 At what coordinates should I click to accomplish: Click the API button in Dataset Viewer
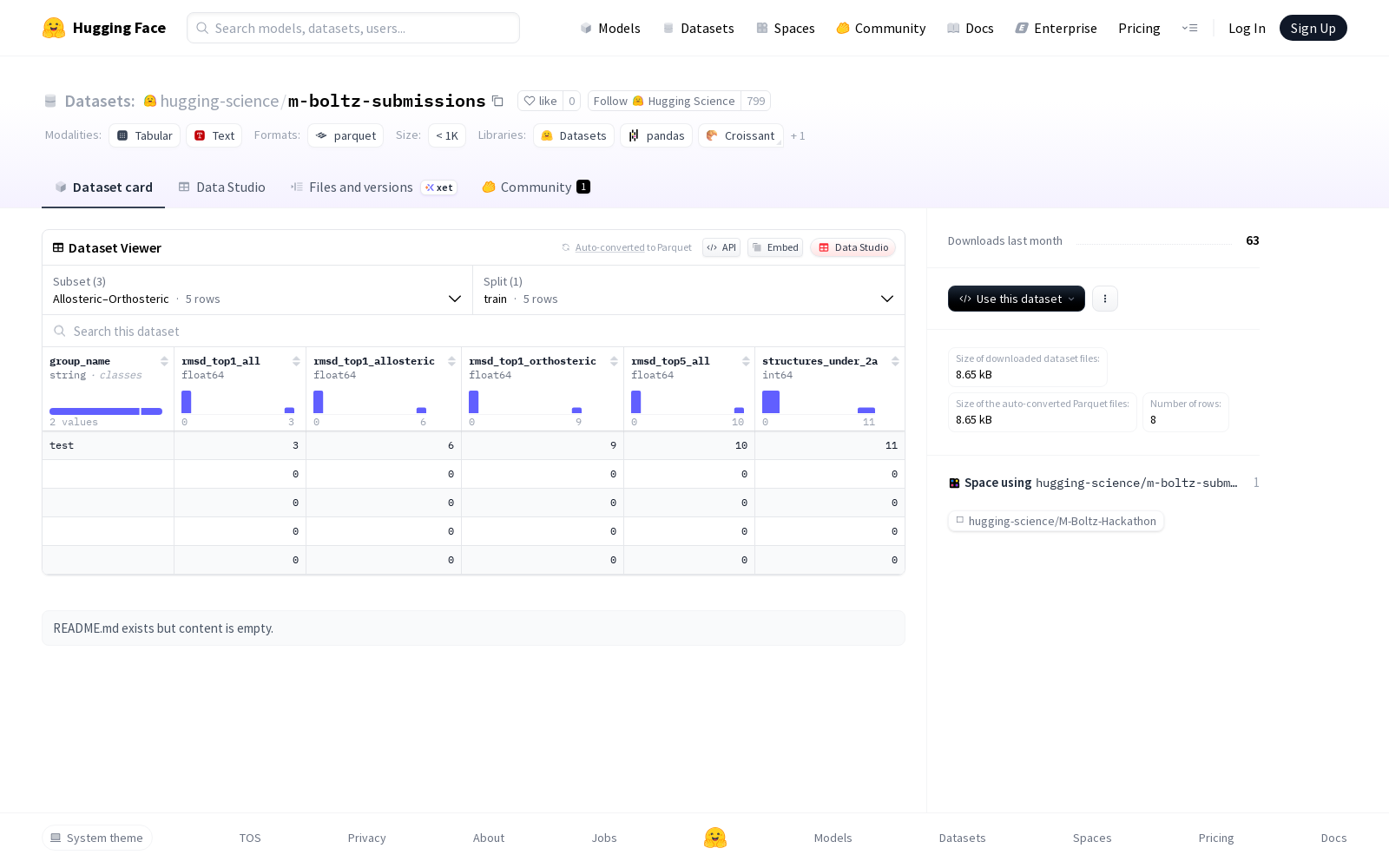click(721, 247)
